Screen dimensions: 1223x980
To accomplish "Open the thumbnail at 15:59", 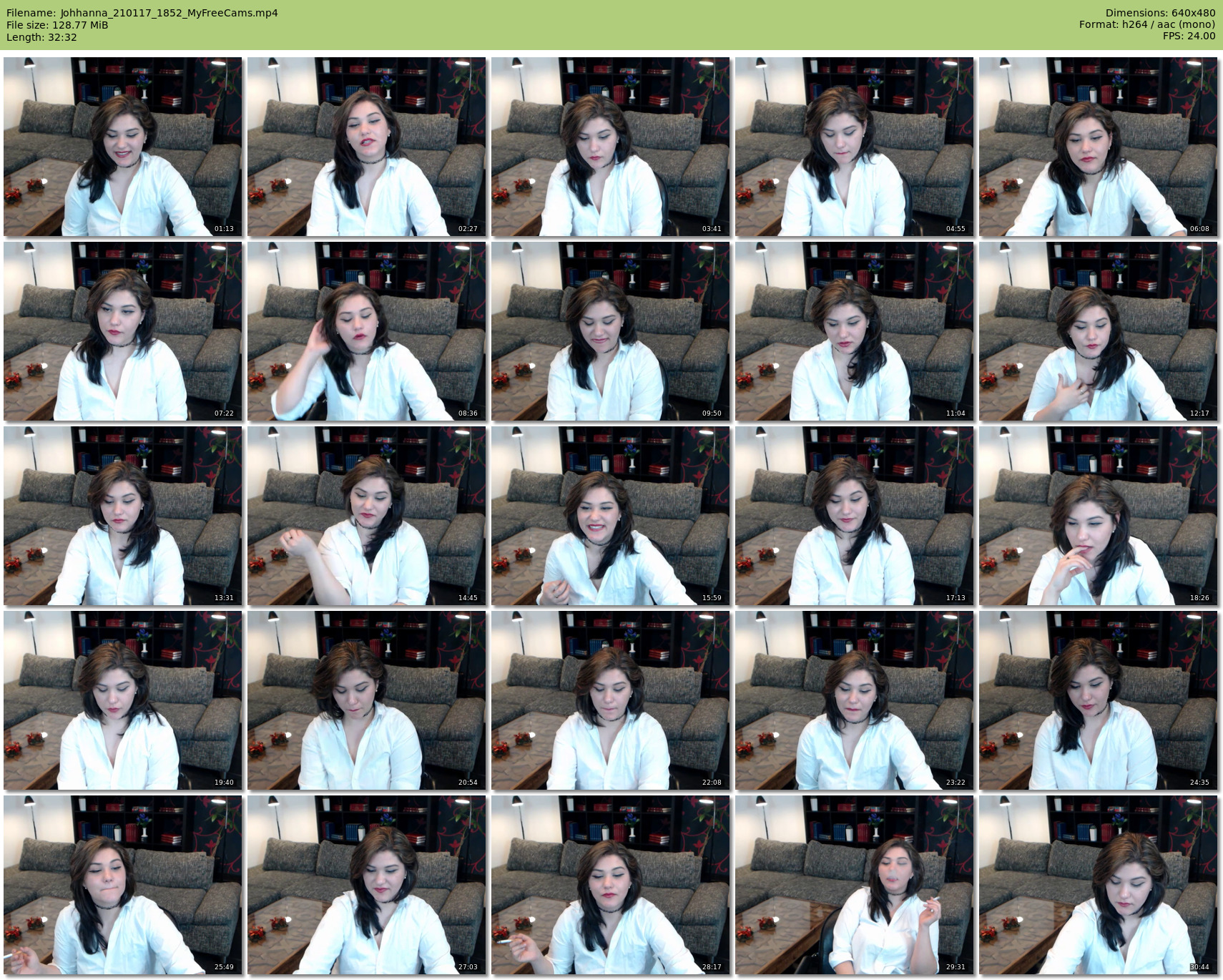I will tap(610, 516).
